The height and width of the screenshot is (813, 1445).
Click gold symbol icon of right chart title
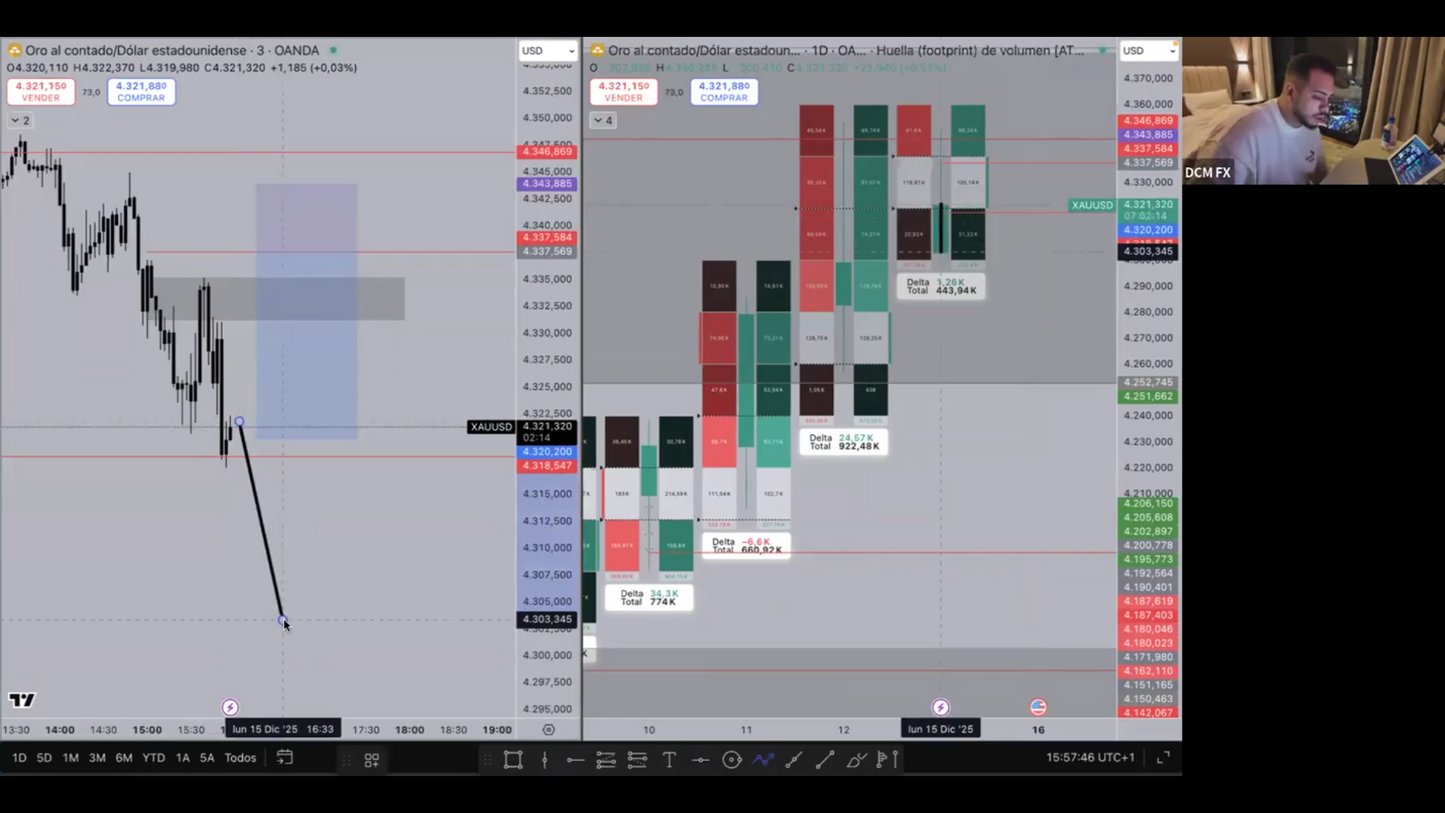pos(597,50)
